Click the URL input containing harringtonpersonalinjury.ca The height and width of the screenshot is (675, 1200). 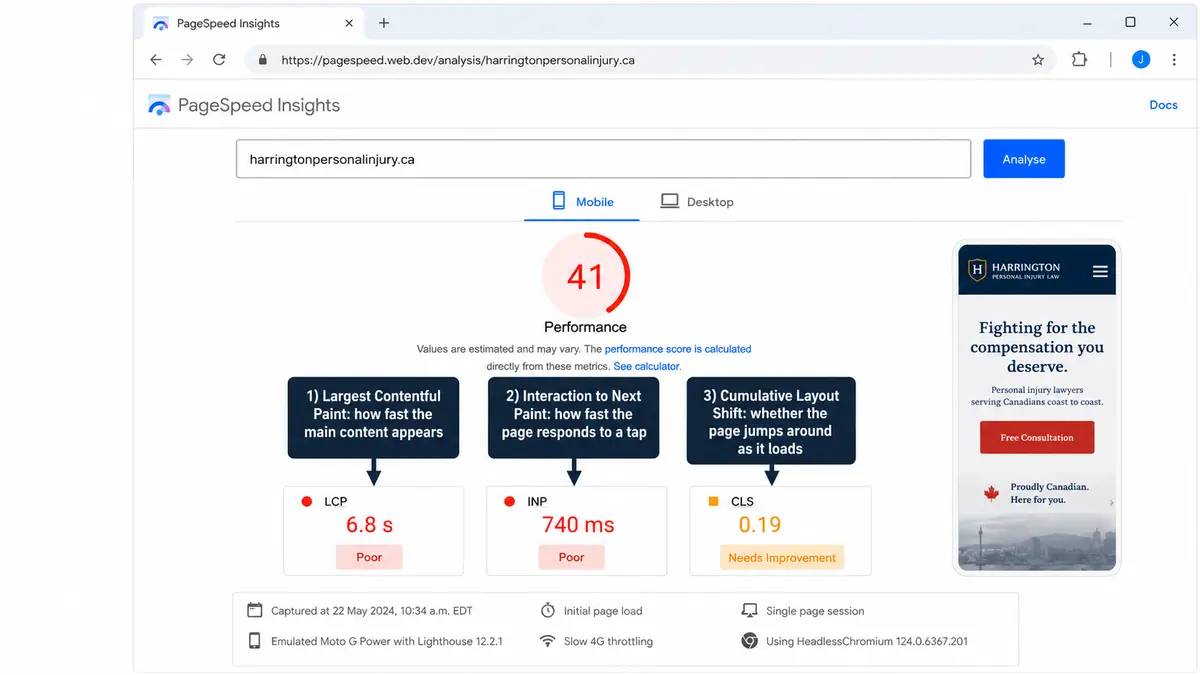[x=603, y=159]
